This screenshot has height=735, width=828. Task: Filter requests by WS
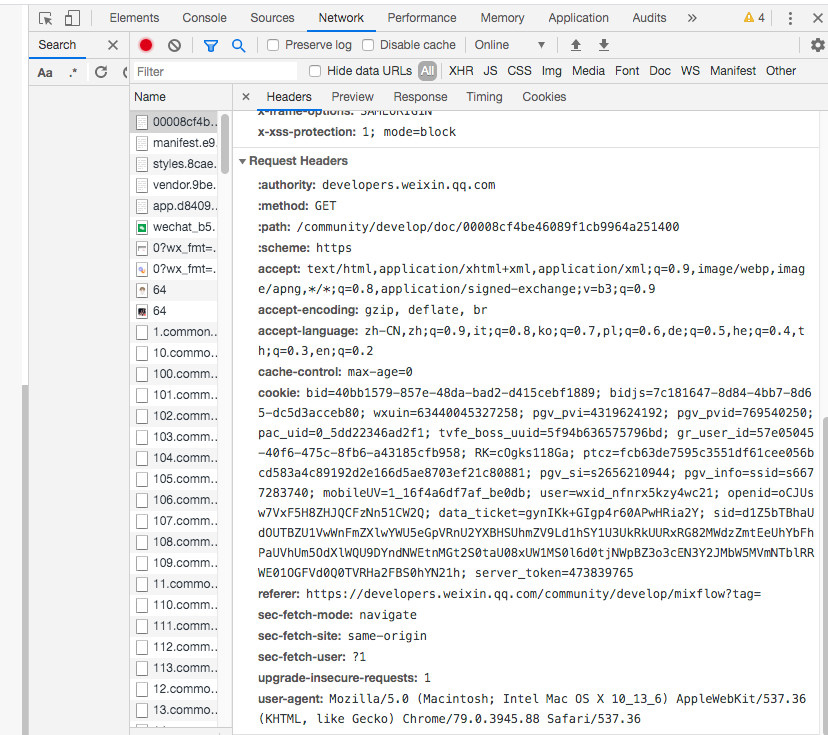click(690, 71)
